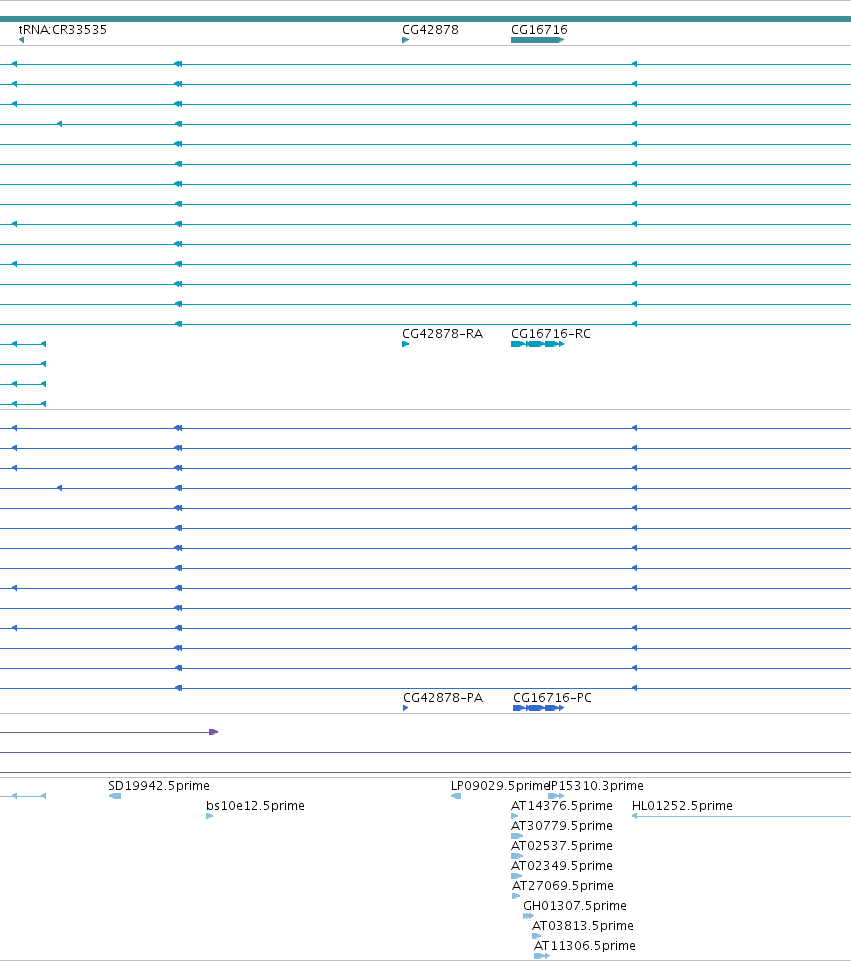This screenshot has width=851, height=961.
Task: Click the CG42878-PA protein arrow glyph
Action: coord(406,708)
